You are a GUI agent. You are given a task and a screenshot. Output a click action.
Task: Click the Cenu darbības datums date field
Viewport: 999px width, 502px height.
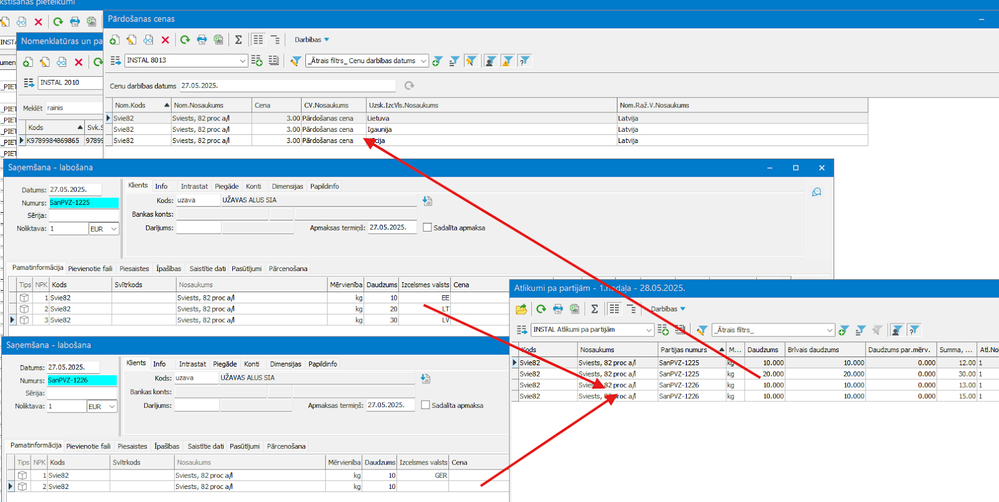click(x=287, y=85)
